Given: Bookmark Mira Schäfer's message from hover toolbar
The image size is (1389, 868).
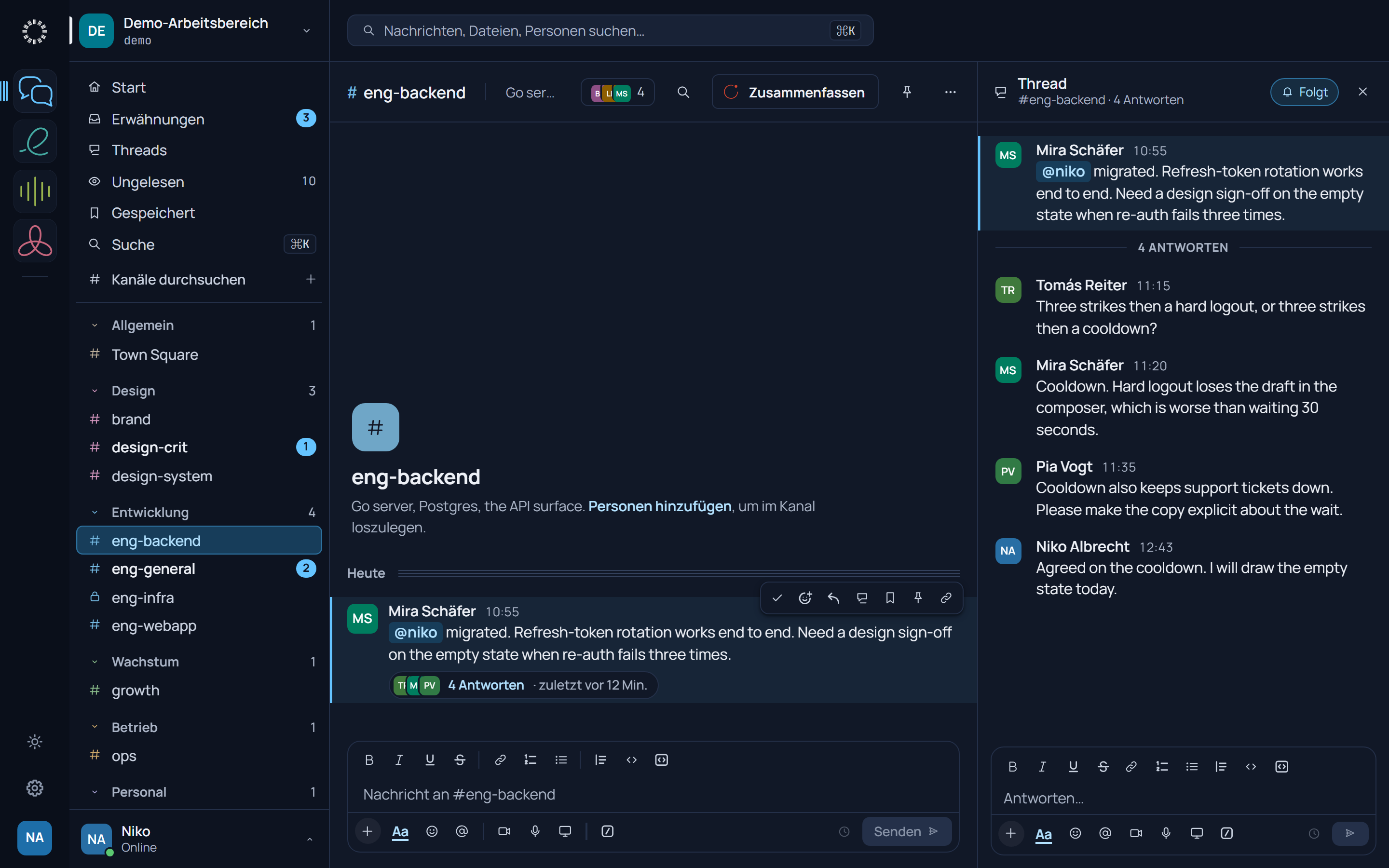Looking at the screenshot, I should (x=890, y=598).
